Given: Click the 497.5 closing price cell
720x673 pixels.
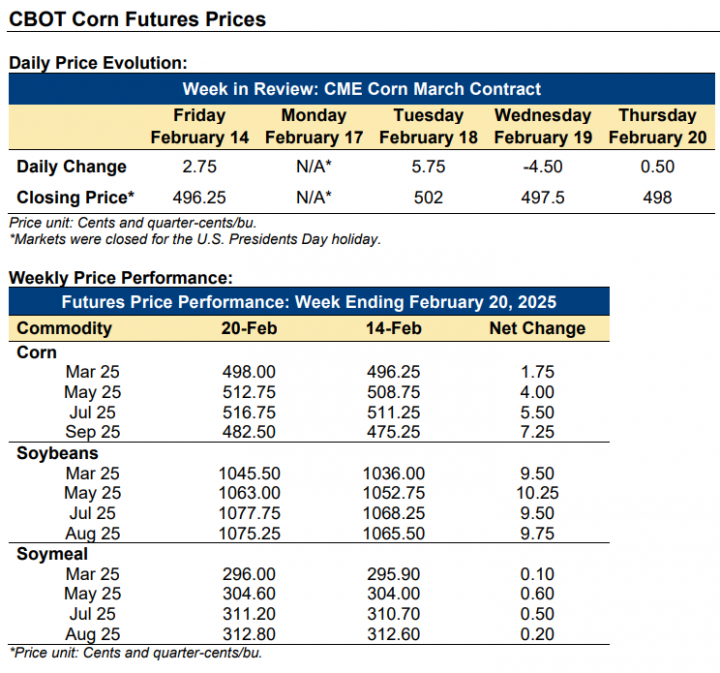Looking at the screenshot, I should point(543,197).
